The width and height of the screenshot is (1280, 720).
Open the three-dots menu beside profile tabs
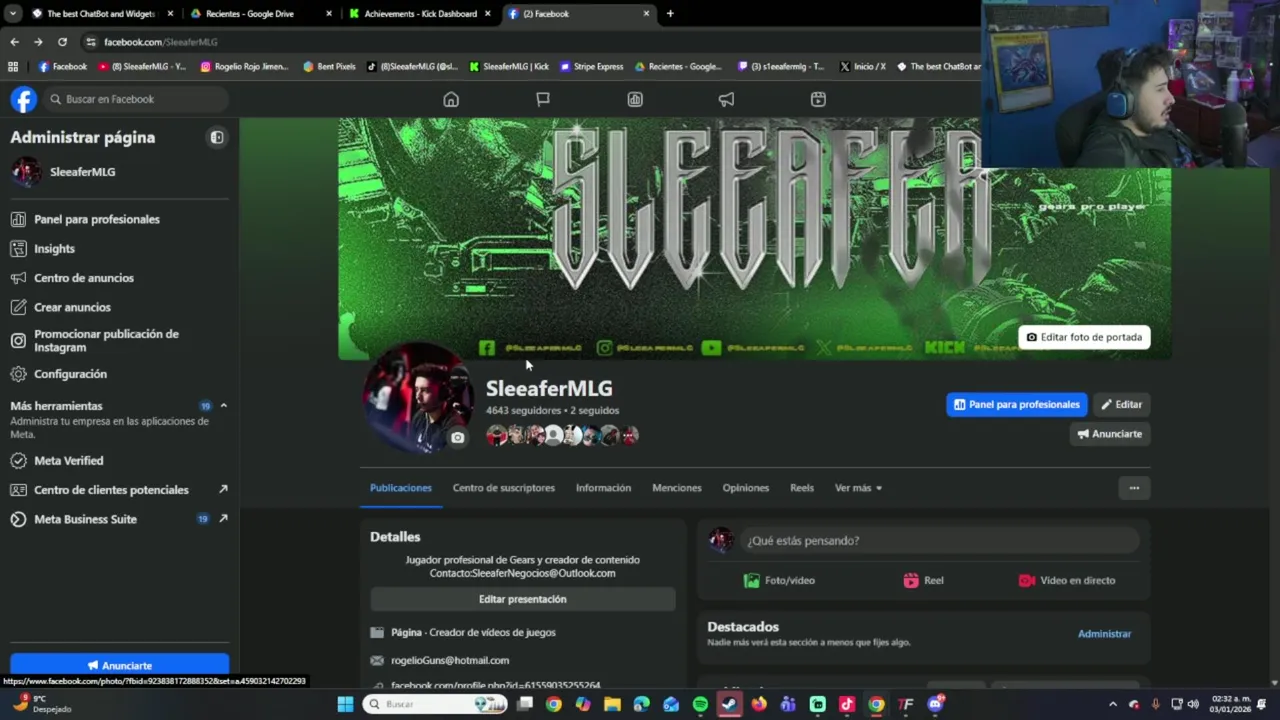(1134, 488)
